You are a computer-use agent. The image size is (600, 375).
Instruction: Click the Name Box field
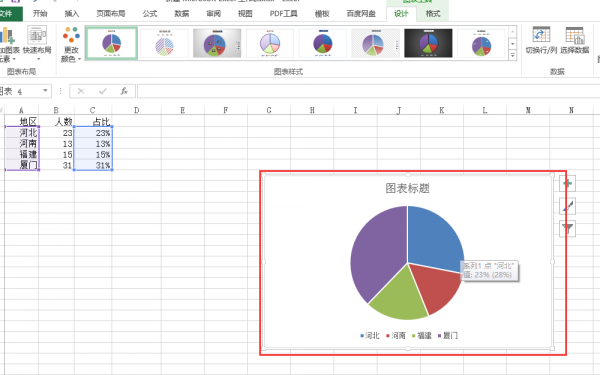pyautogui.click(x=20, y=91)
